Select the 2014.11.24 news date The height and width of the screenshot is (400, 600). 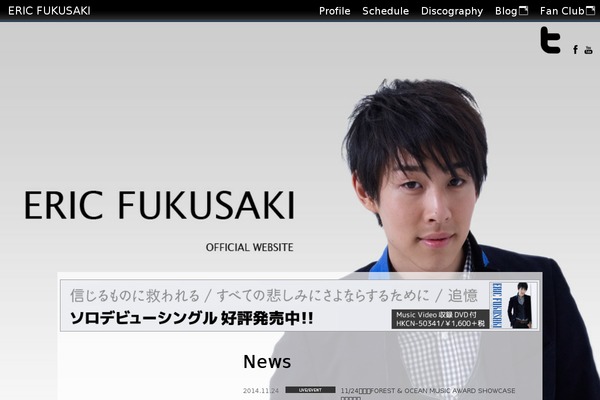pos(261,391)
